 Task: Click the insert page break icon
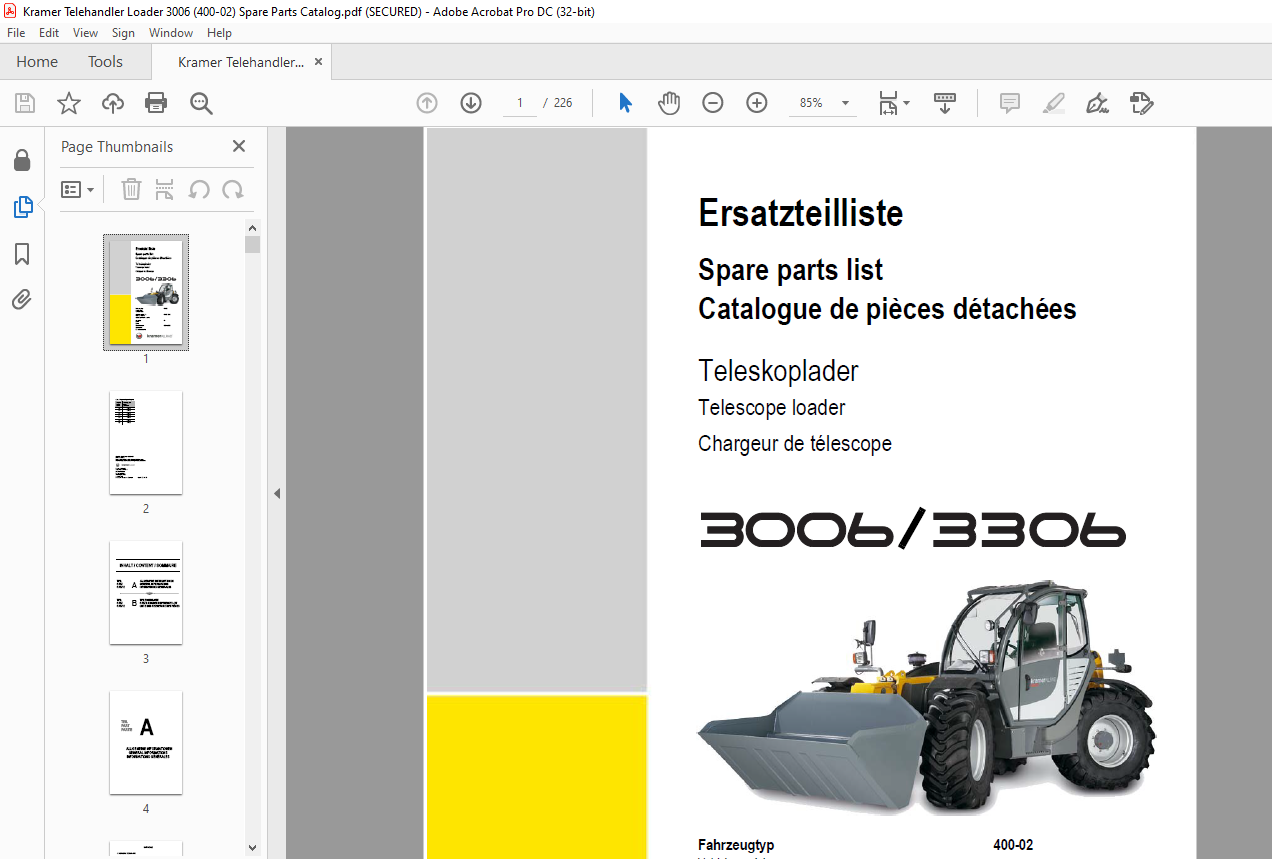click(x=165, y=189)
